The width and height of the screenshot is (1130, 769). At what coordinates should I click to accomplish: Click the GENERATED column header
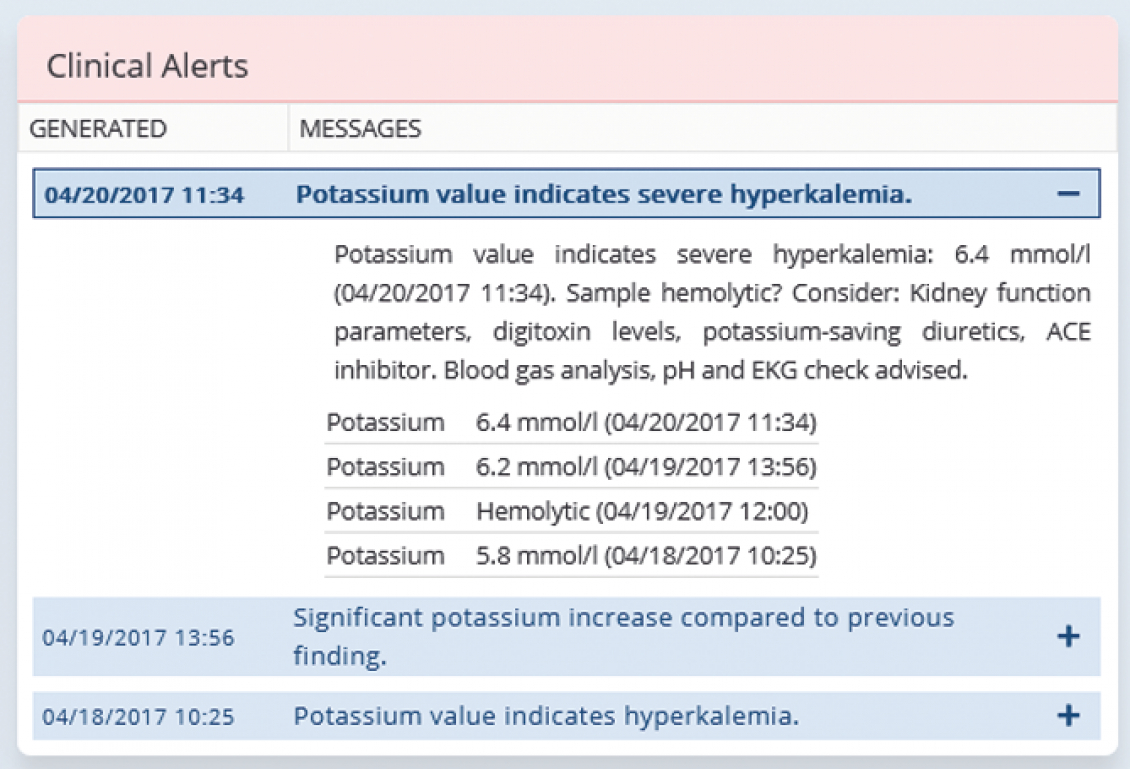point(98,129)
